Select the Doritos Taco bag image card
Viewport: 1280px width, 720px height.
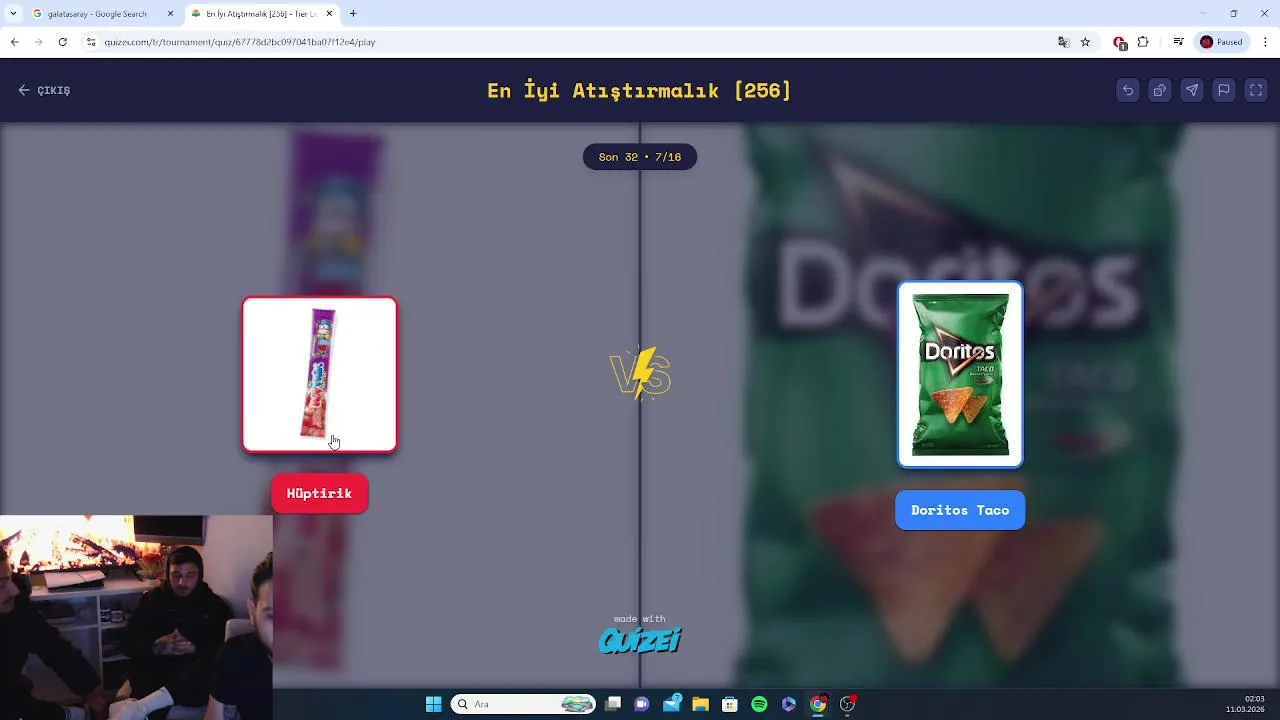coord(960,375)
